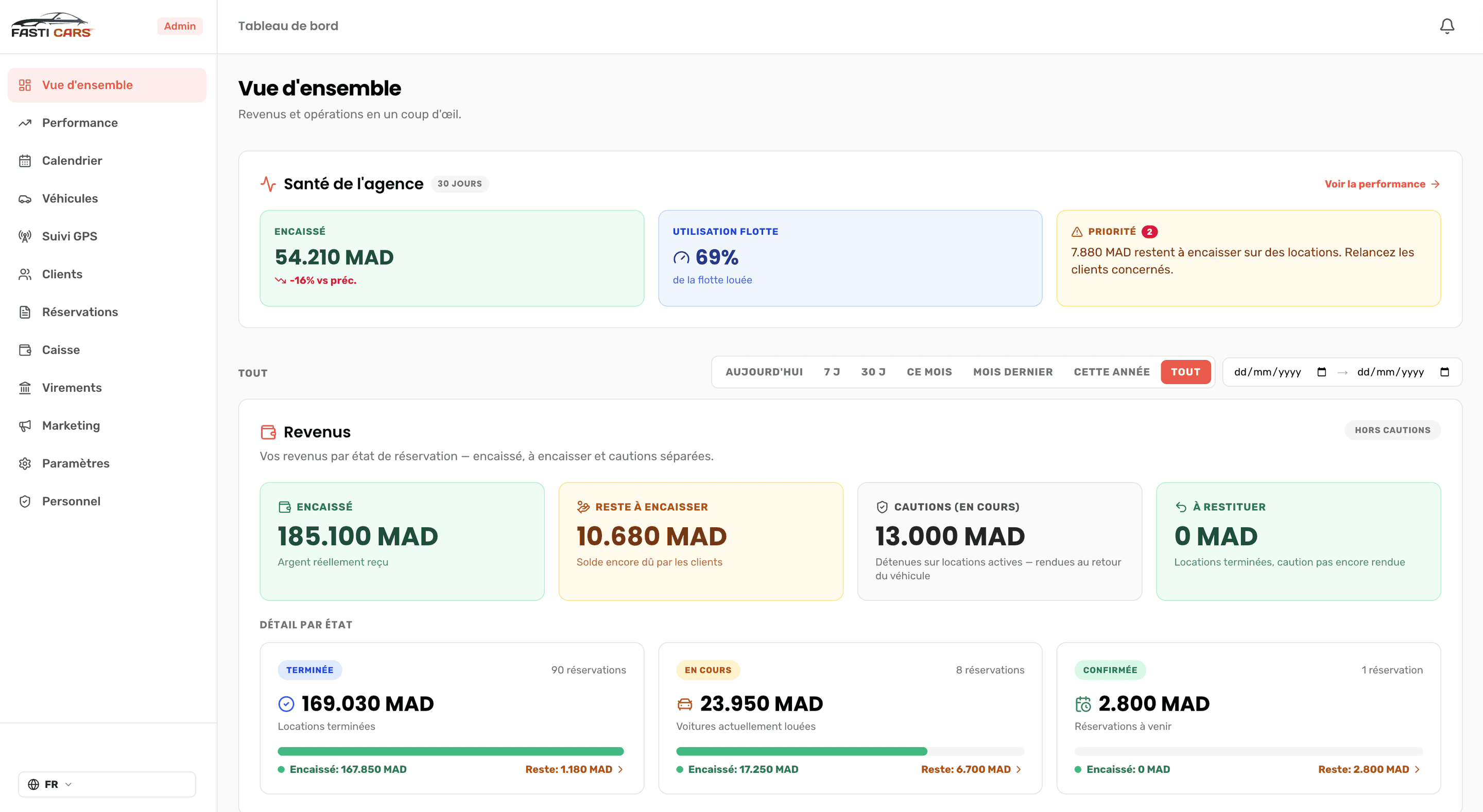Click the Reste à encaisser card
Image resolution: width=1483 pixels, height=812 pixels.
[701, 542]
